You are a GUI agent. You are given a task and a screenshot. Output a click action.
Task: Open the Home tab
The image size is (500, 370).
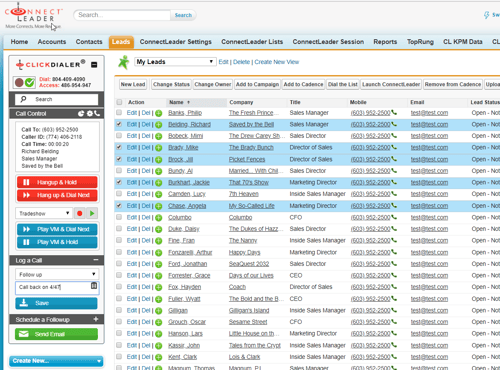click(x=19, y=42)
